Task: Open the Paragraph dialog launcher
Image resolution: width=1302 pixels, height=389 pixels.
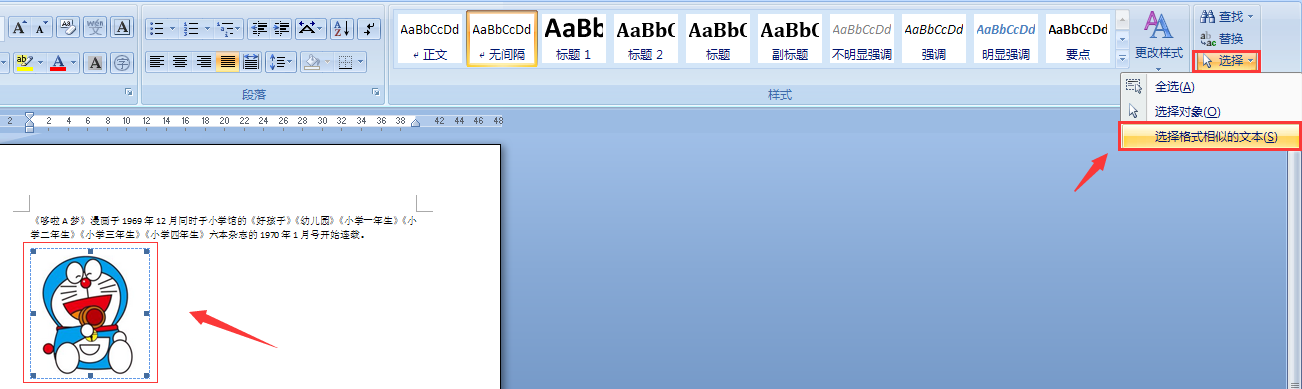Action: (x=376, y=93)
